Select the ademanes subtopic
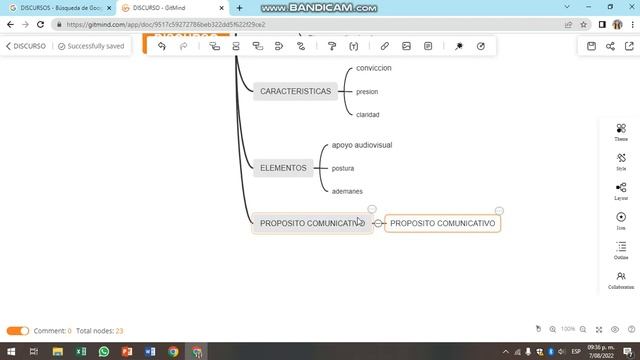640x360 pixels. [347, 191]
